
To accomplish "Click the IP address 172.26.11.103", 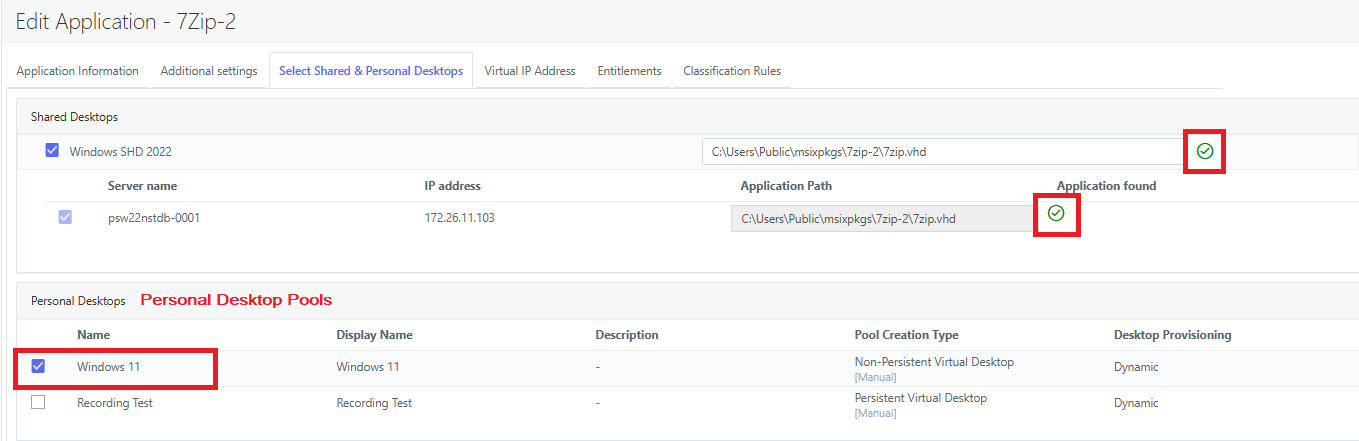I will 459,218.
